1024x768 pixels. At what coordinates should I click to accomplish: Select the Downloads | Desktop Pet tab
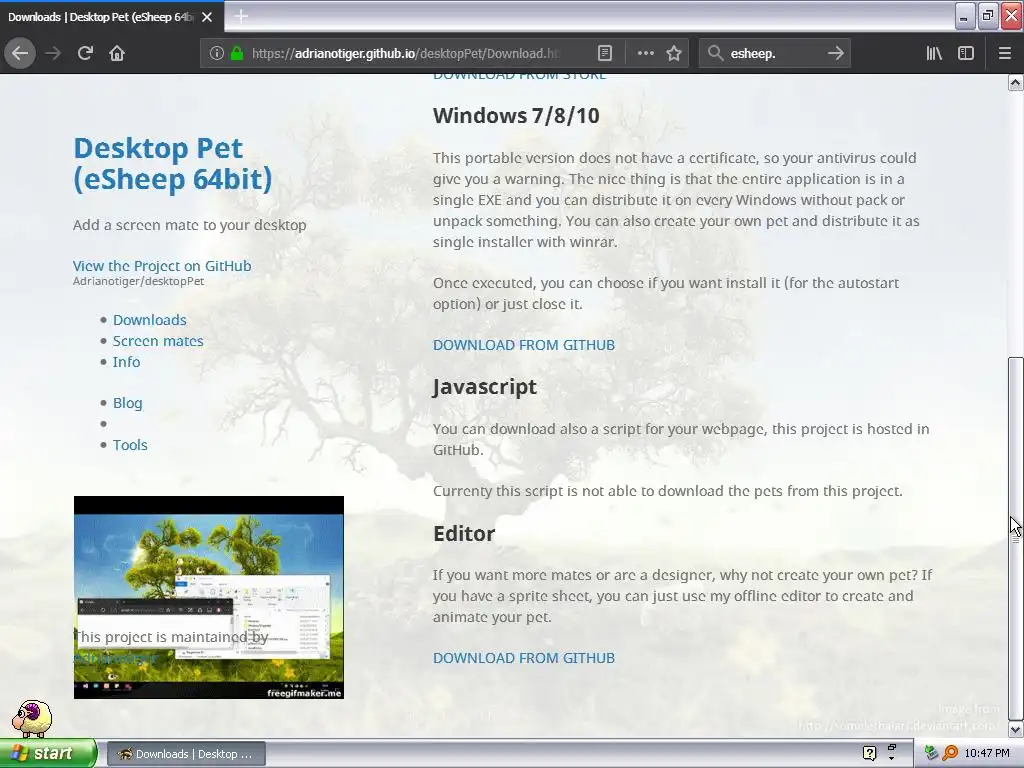point(100,17)
